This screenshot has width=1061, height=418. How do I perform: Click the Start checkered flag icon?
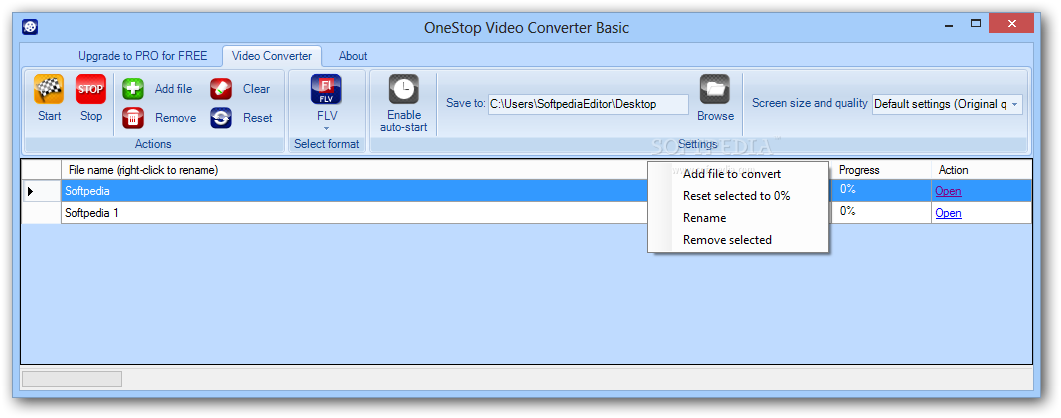pyautogui.click(x=49, y=89)
